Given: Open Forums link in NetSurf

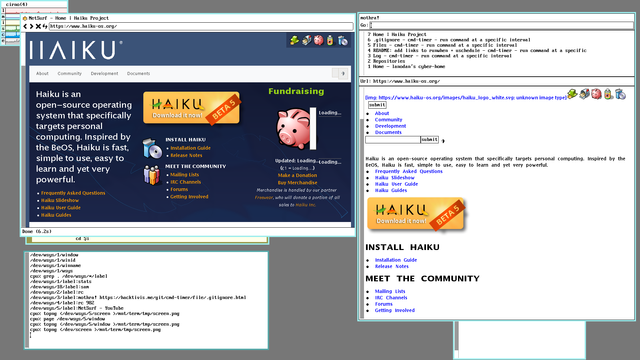Looking at the screenshot, I should click(179, 189).
